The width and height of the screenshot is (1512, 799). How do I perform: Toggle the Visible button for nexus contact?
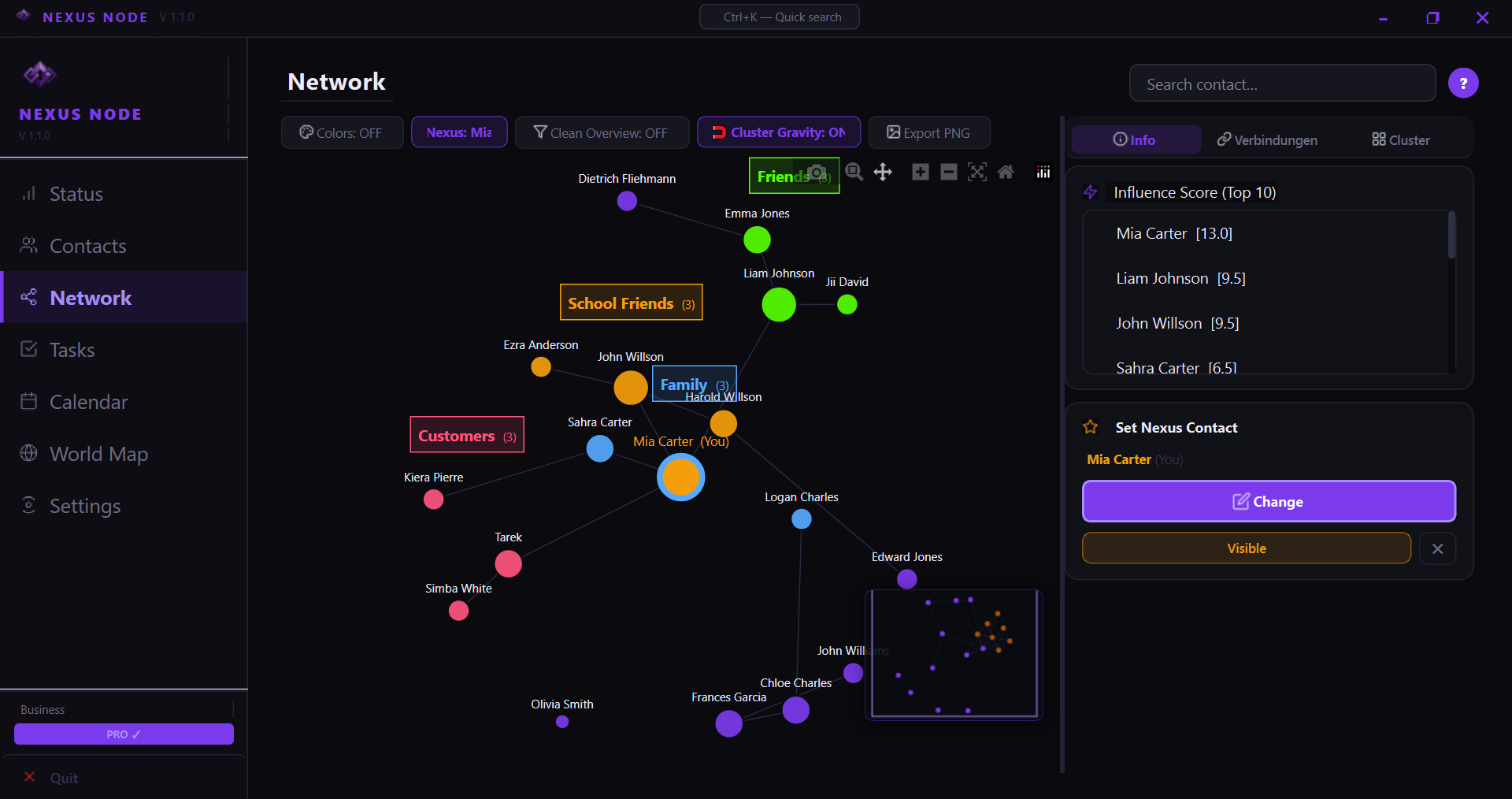pos(1247,548)
